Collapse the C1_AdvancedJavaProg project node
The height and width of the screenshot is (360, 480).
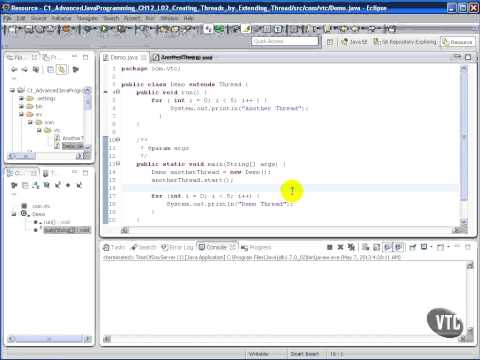tap(13, 90)
